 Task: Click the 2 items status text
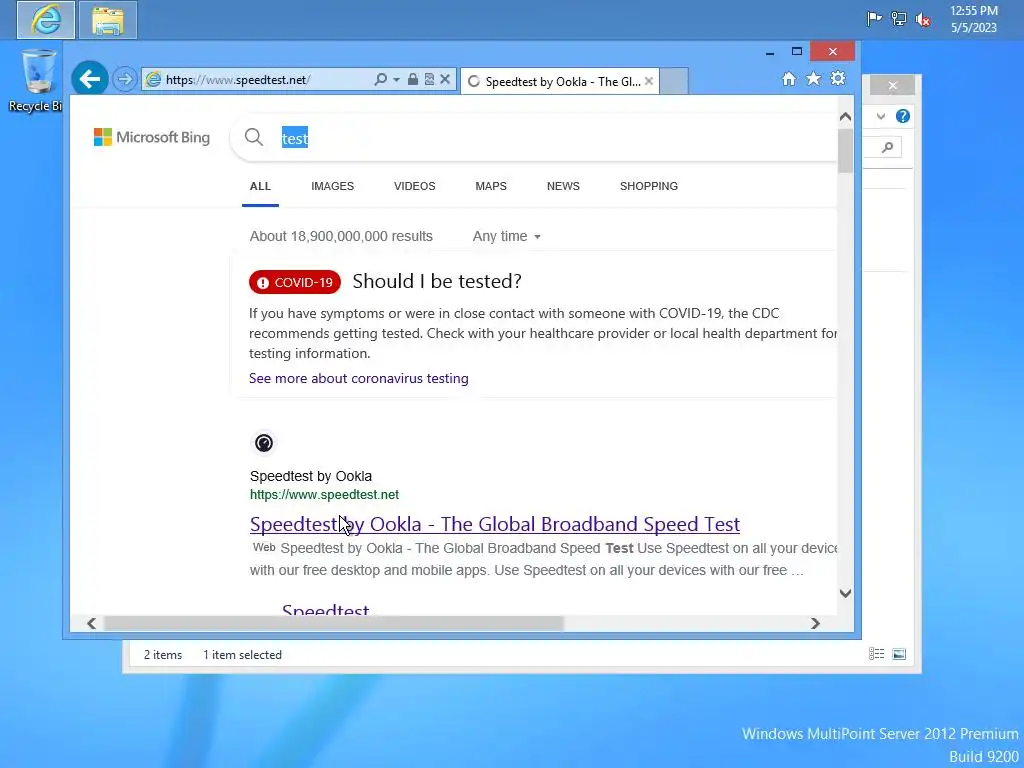point(163,654)
